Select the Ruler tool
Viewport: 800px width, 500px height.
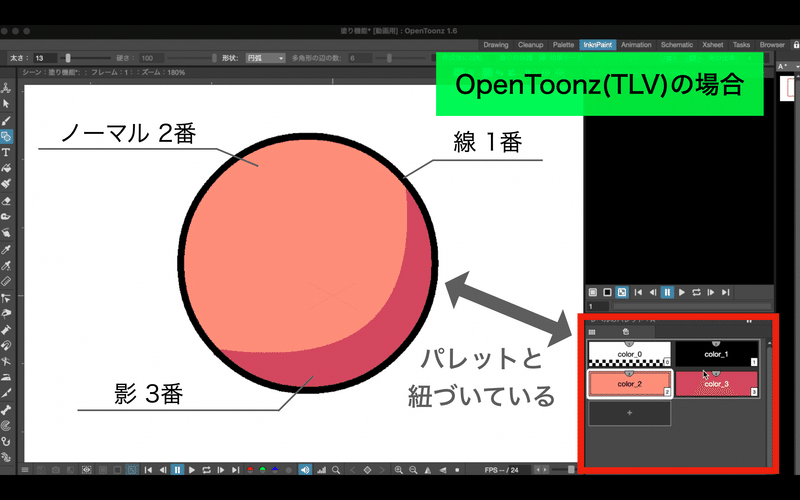6,281
